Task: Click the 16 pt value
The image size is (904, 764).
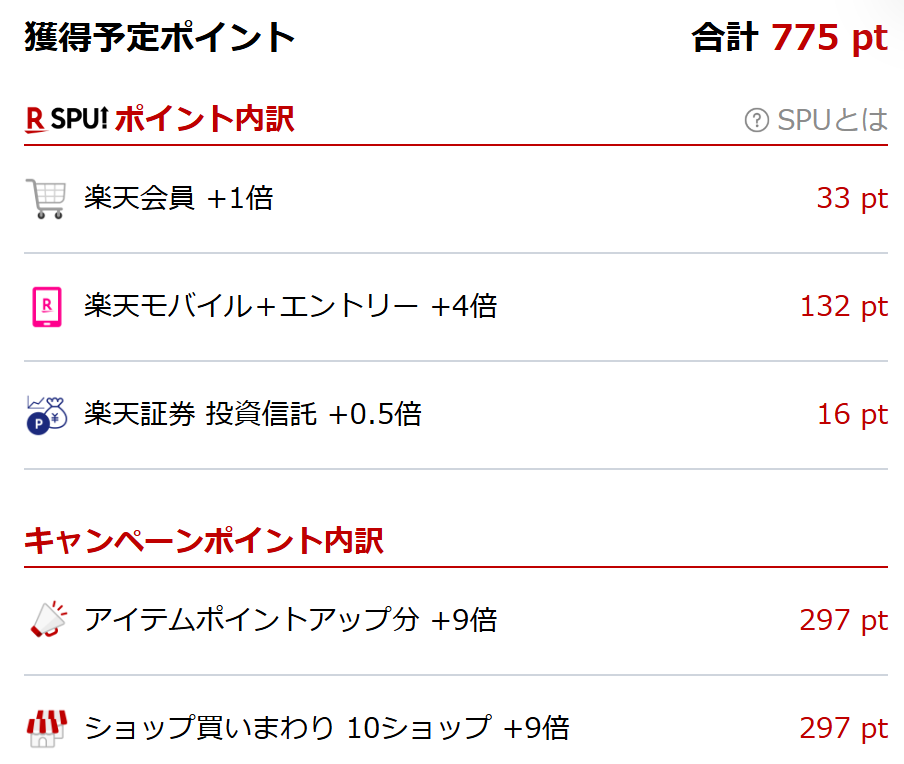Action: click(852, 414)
